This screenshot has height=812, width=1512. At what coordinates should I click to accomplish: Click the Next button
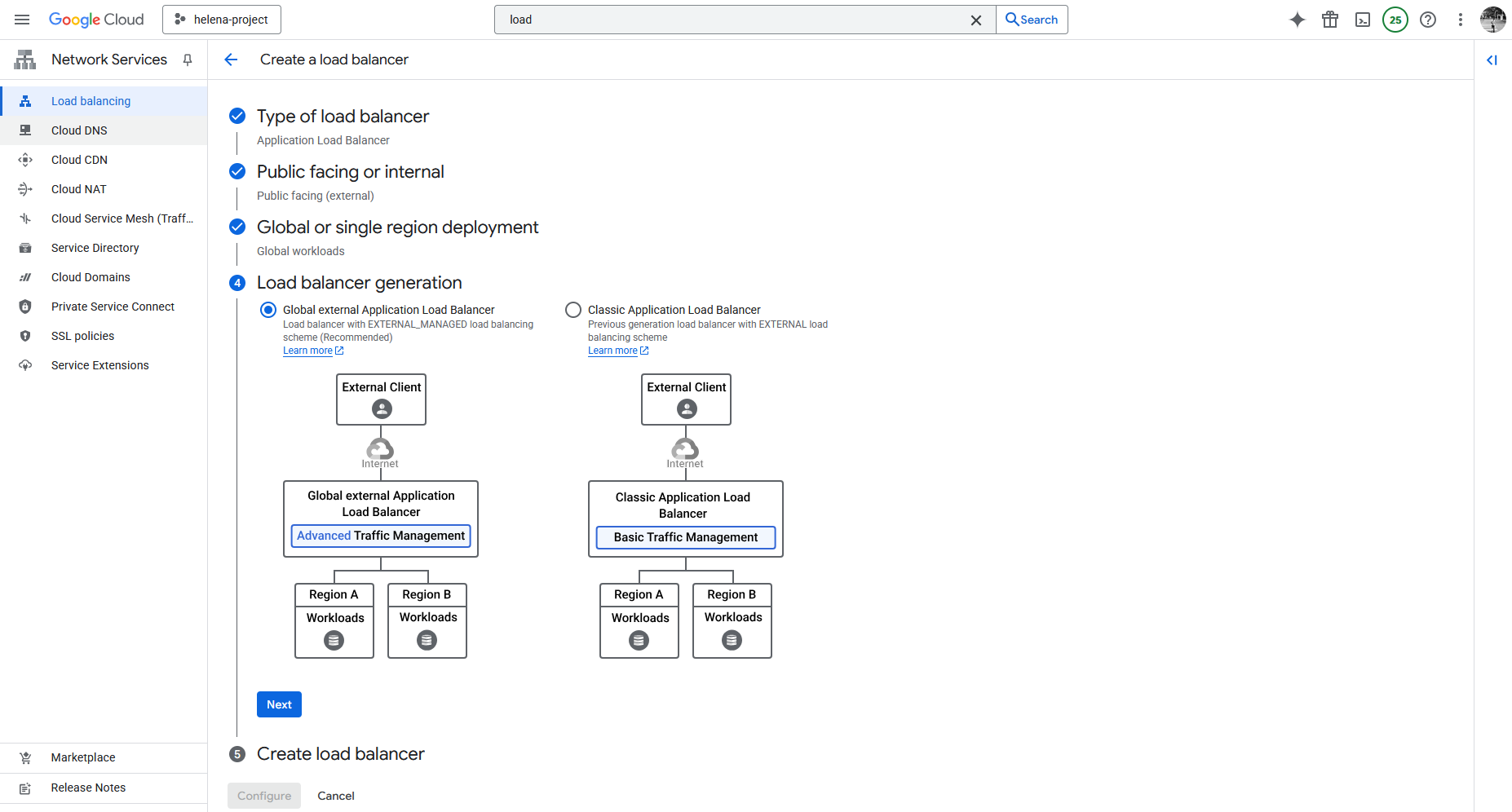point(279,704)
